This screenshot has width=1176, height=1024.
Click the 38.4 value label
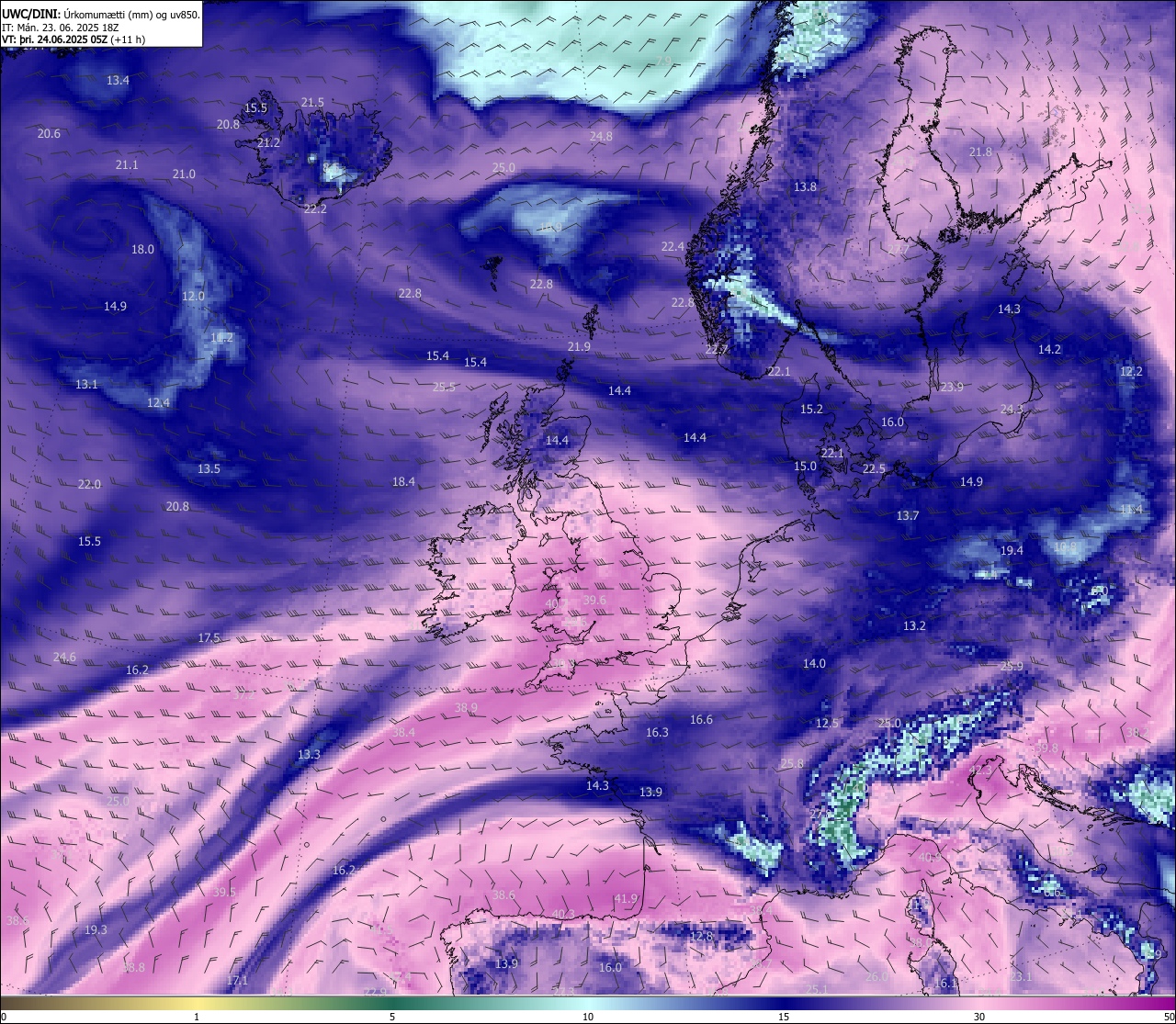click(403, 733)
